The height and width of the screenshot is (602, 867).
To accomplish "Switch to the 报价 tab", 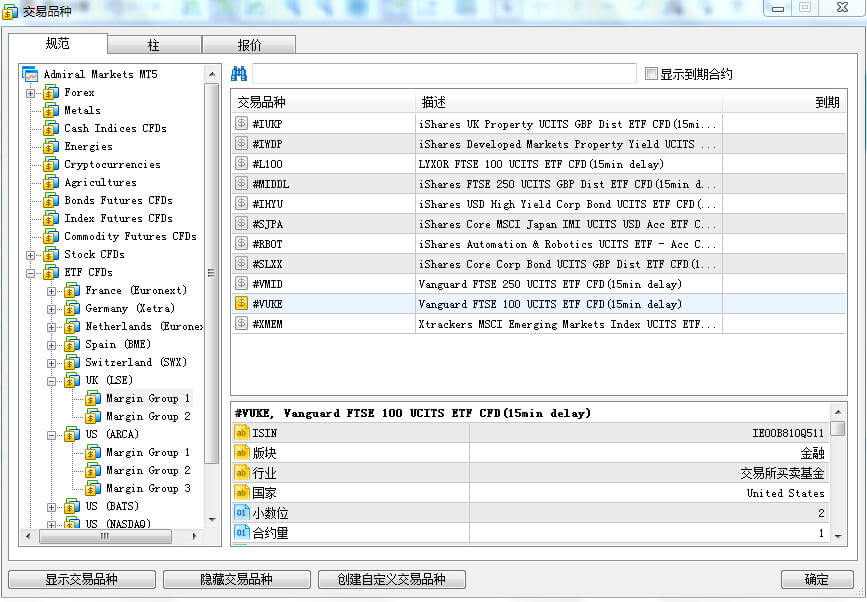I will click(249, 45).
